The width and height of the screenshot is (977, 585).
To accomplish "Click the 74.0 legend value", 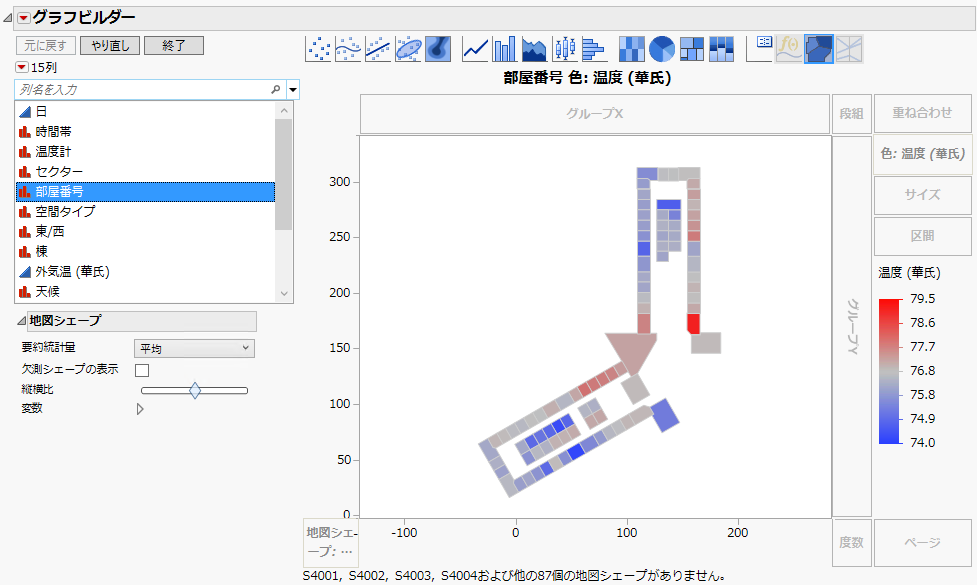I will point(922,443).
